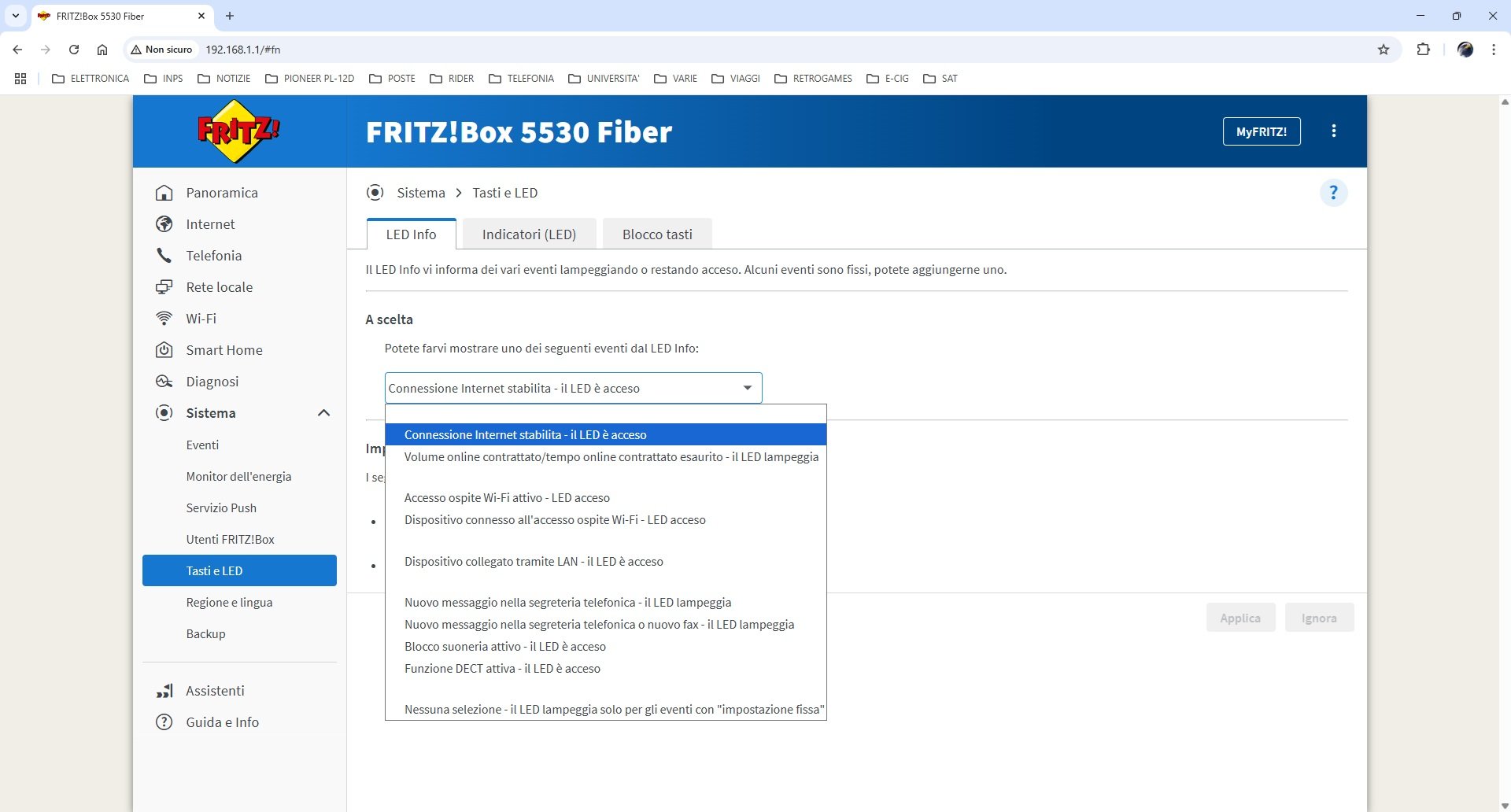Reload the page
The height and width of the screenshot is (812, 1511).
coord(74,50)
